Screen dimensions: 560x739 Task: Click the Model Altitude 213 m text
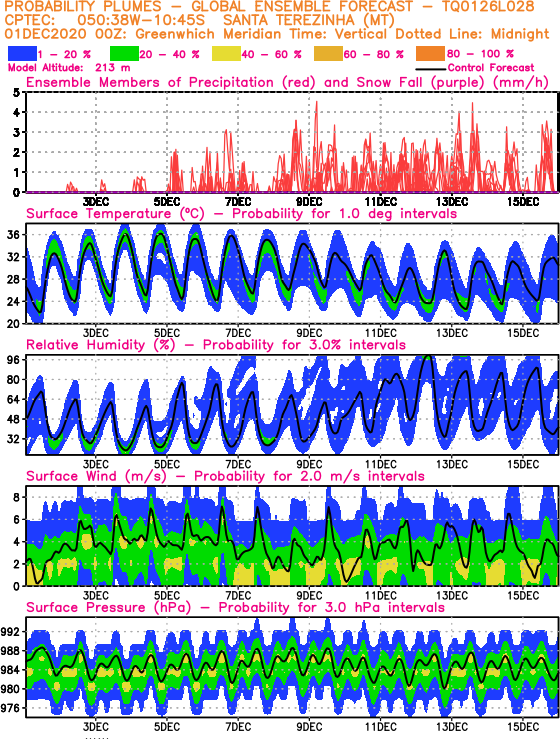tap(69, 68)
